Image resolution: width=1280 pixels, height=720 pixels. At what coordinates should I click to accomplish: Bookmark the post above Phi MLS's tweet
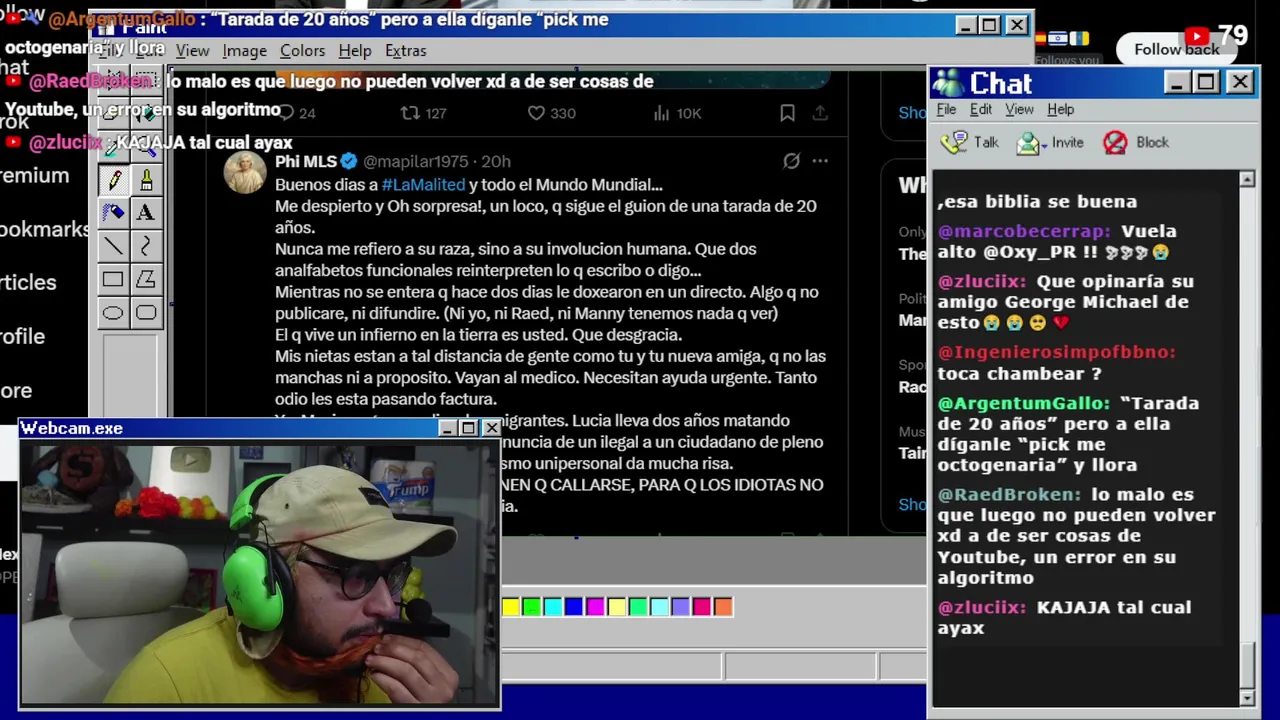(788, 113)
